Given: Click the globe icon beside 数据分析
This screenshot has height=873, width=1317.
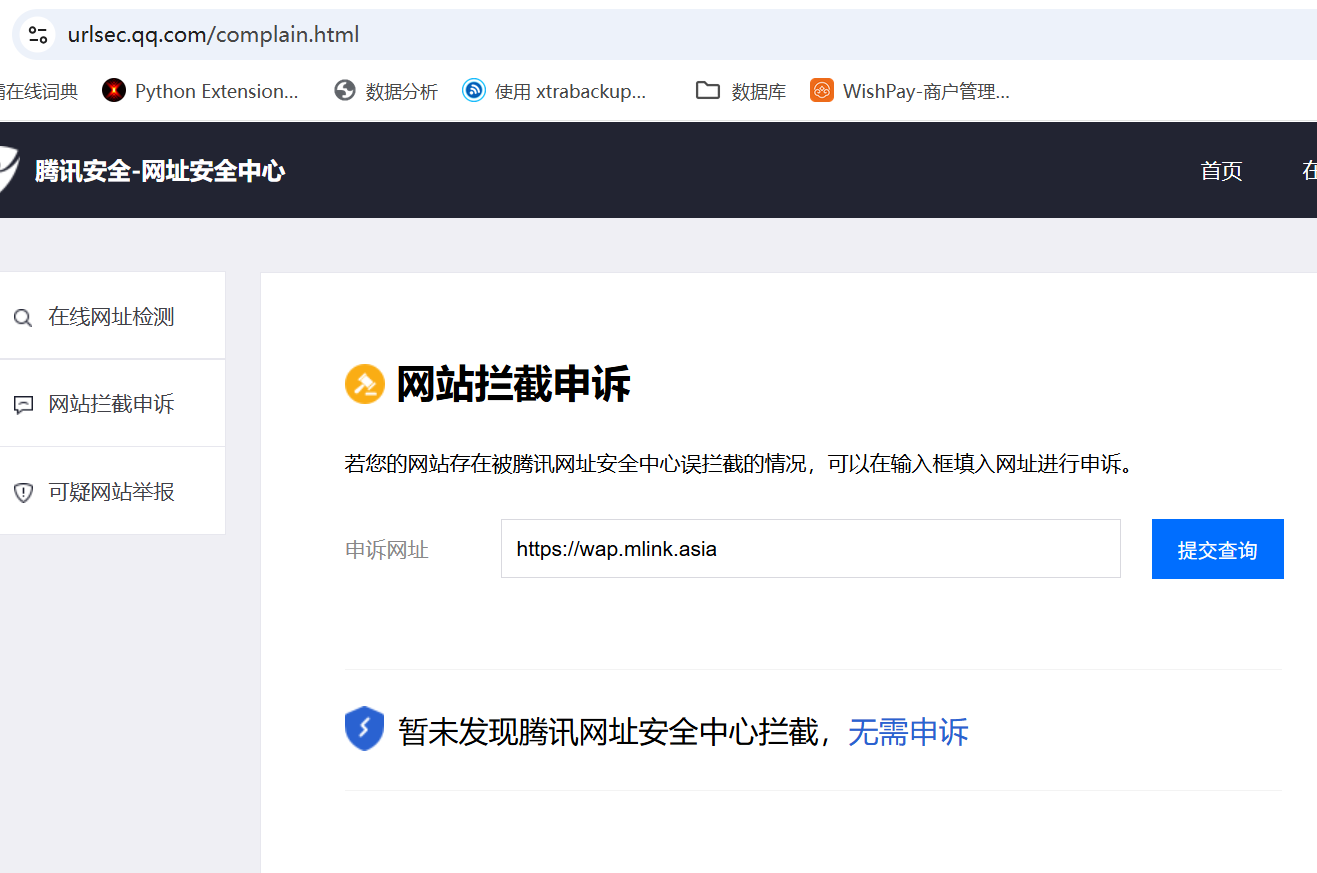Looking at the screenshot, I should click(x=345, y=91).
